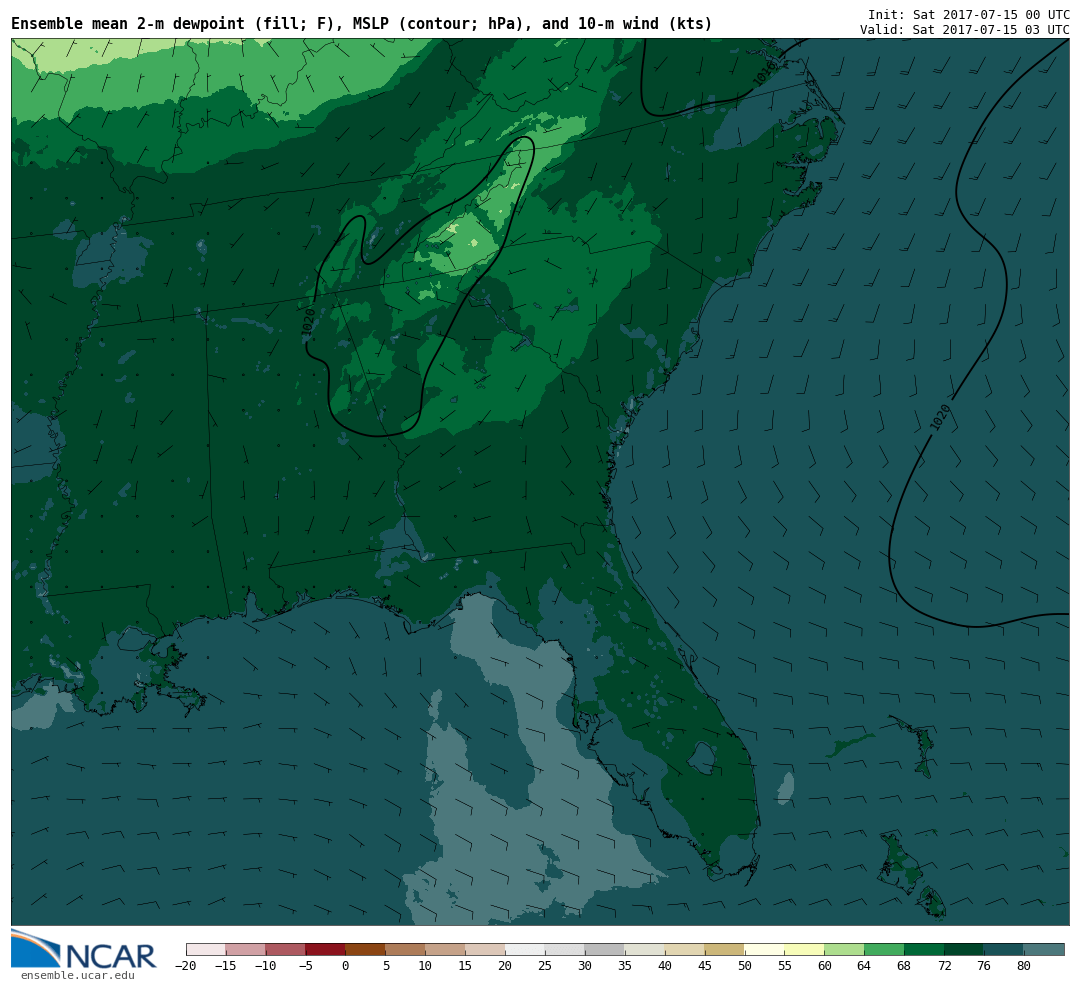The height and width of the screenshot is (988, 1080).
Task: Pick the legend swatch between 68 and 72
Action: click(924, 949)
